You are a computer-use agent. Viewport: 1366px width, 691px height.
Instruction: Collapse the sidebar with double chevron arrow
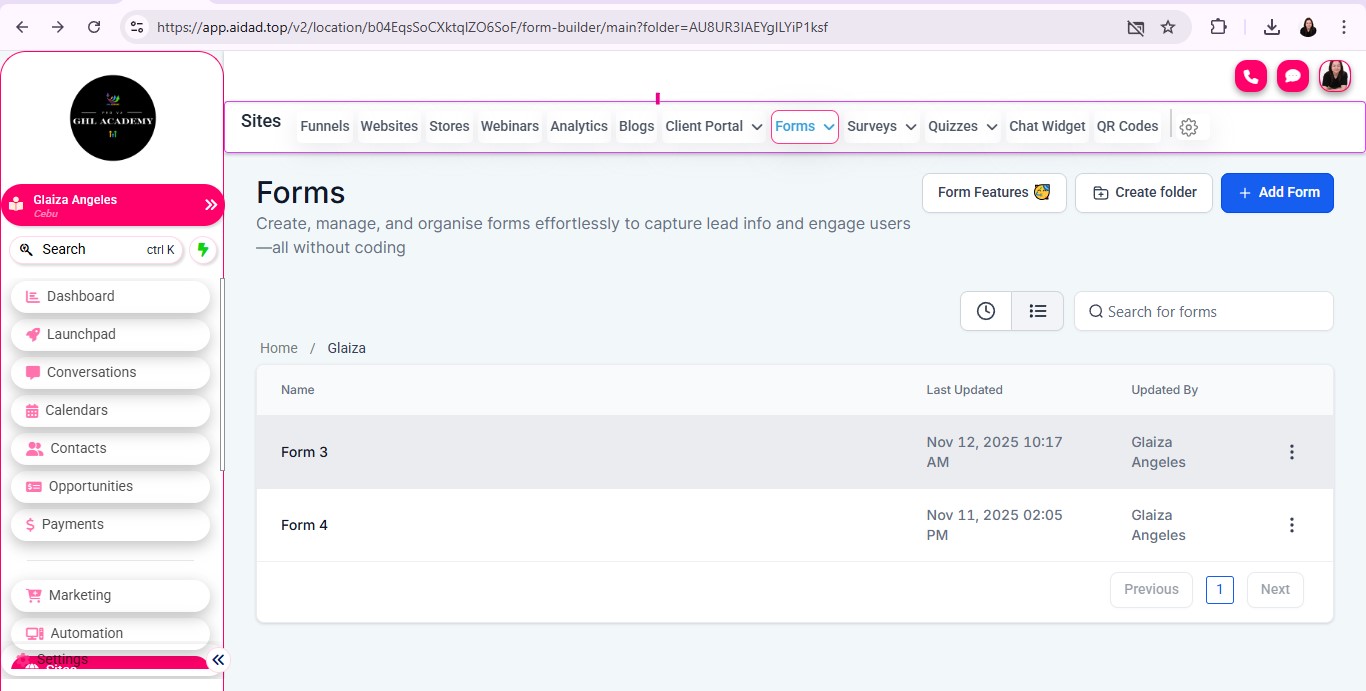point(219,659)
